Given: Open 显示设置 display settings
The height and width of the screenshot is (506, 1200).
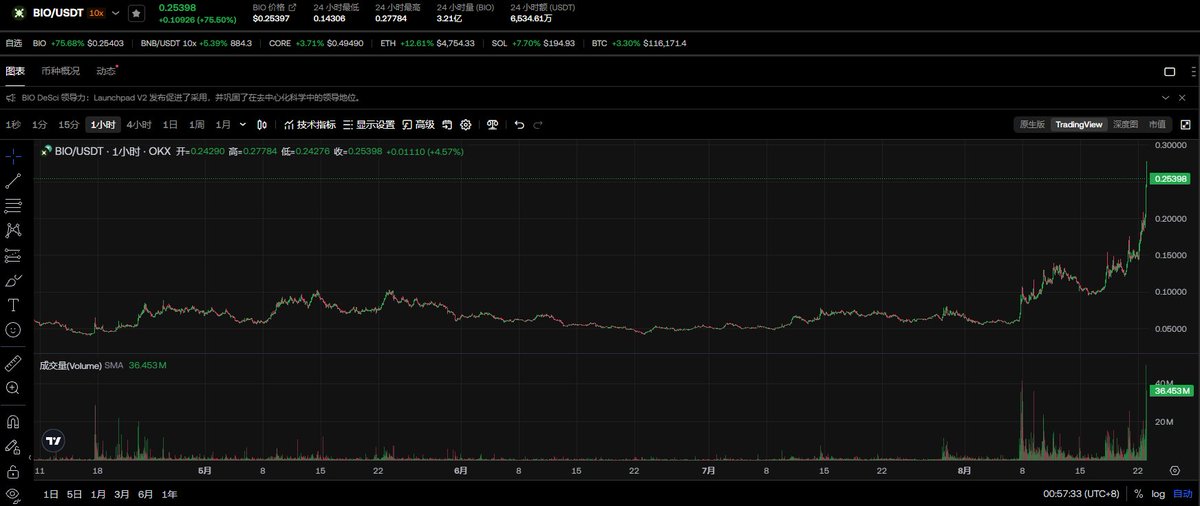Looking at the screenshot, I should [x=369, y=125].
